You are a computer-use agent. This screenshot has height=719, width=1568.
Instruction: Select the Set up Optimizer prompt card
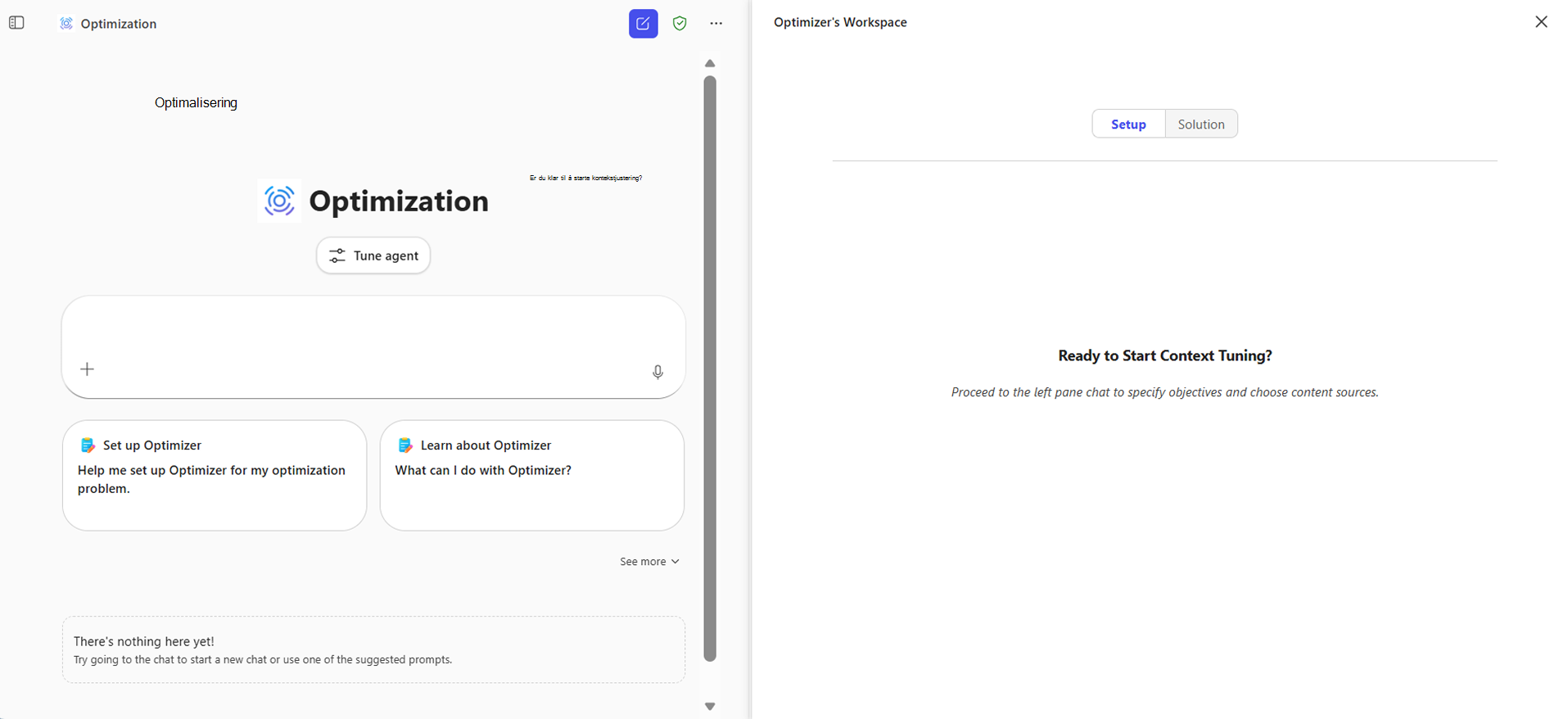215,476
